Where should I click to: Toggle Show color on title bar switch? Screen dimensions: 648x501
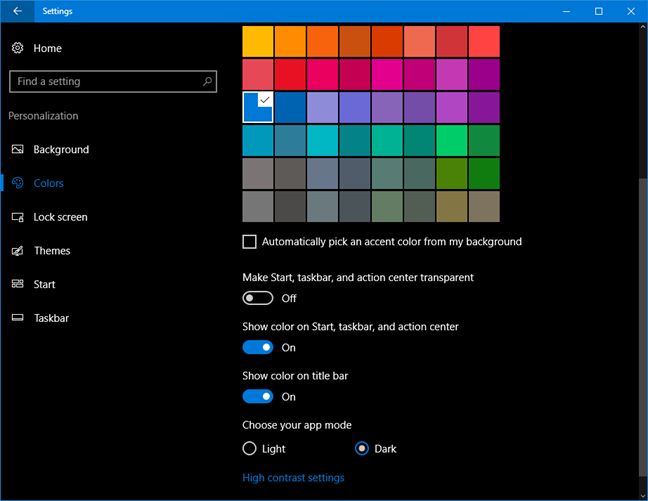click(x=257, y=396)
